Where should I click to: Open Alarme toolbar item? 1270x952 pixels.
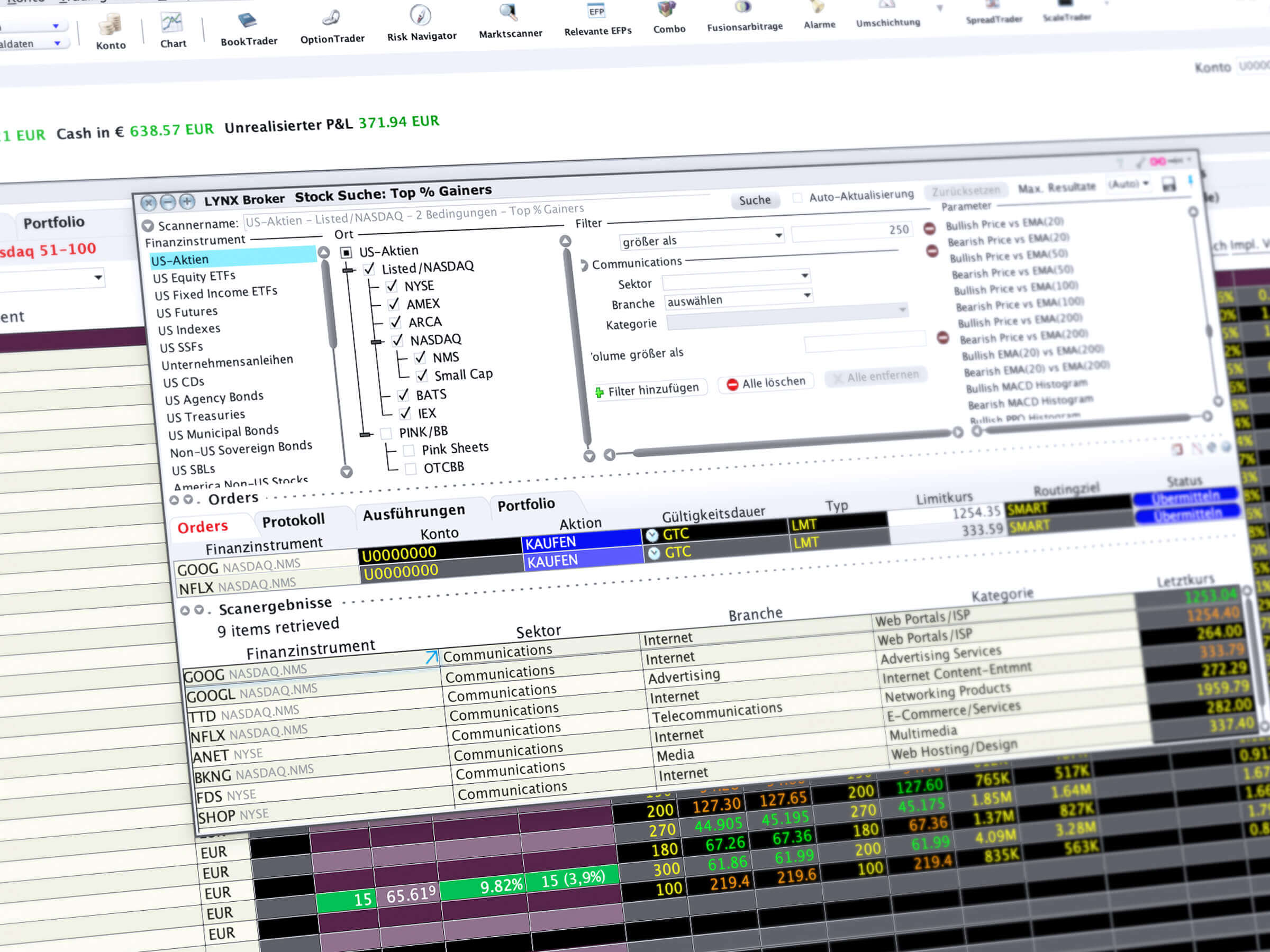819,15
